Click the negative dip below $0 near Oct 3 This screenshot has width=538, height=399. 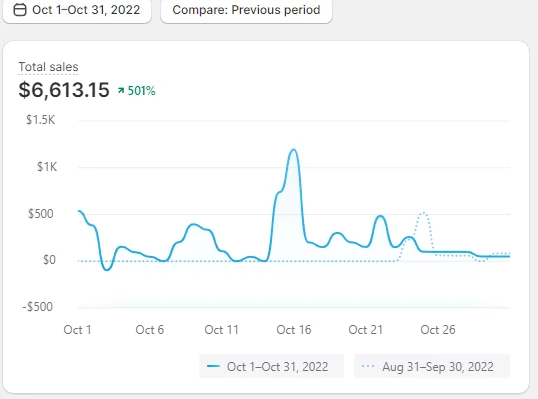107,269
